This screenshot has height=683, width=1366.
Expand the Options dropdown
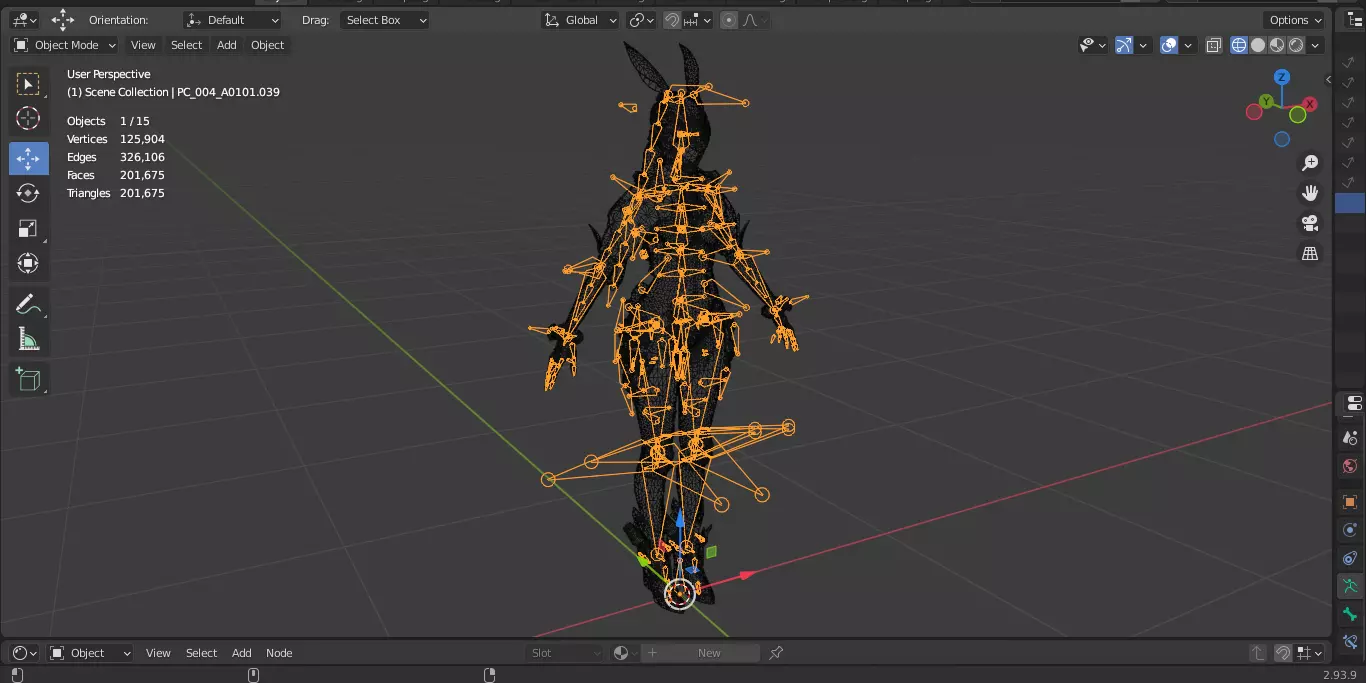click(x=1295, y=20)
